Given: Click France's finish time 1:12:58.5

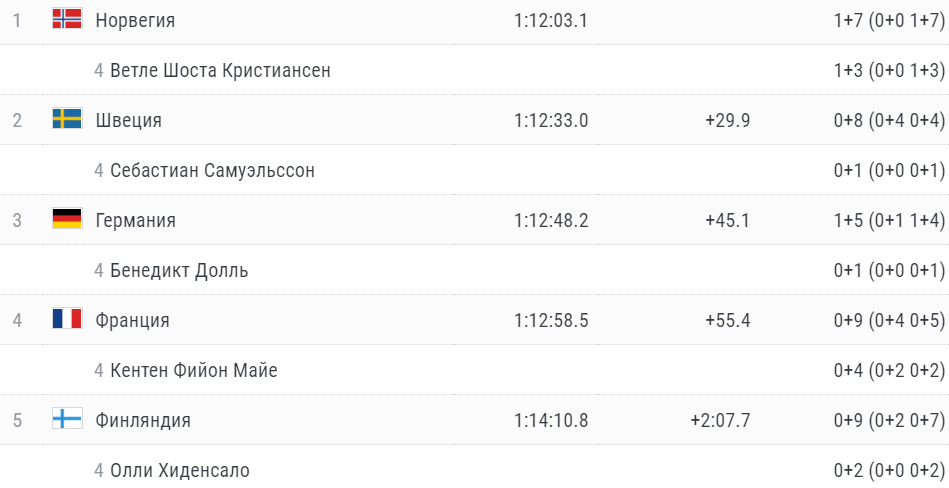Looking at the screenshot, I should (x=551, y=320).
